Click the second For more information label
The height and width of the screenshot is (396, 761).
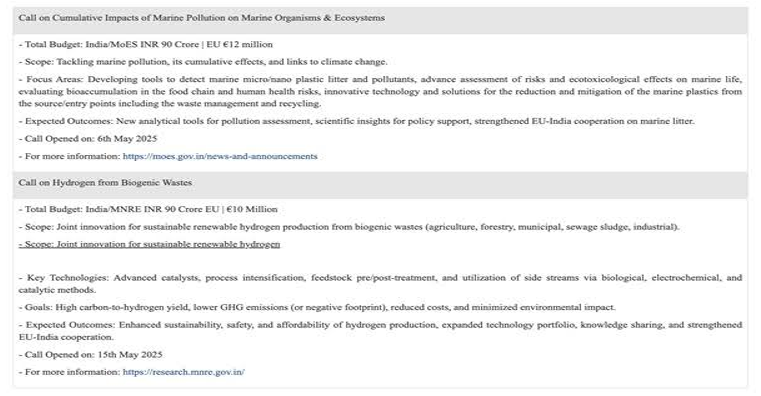[x=70, y=372]
